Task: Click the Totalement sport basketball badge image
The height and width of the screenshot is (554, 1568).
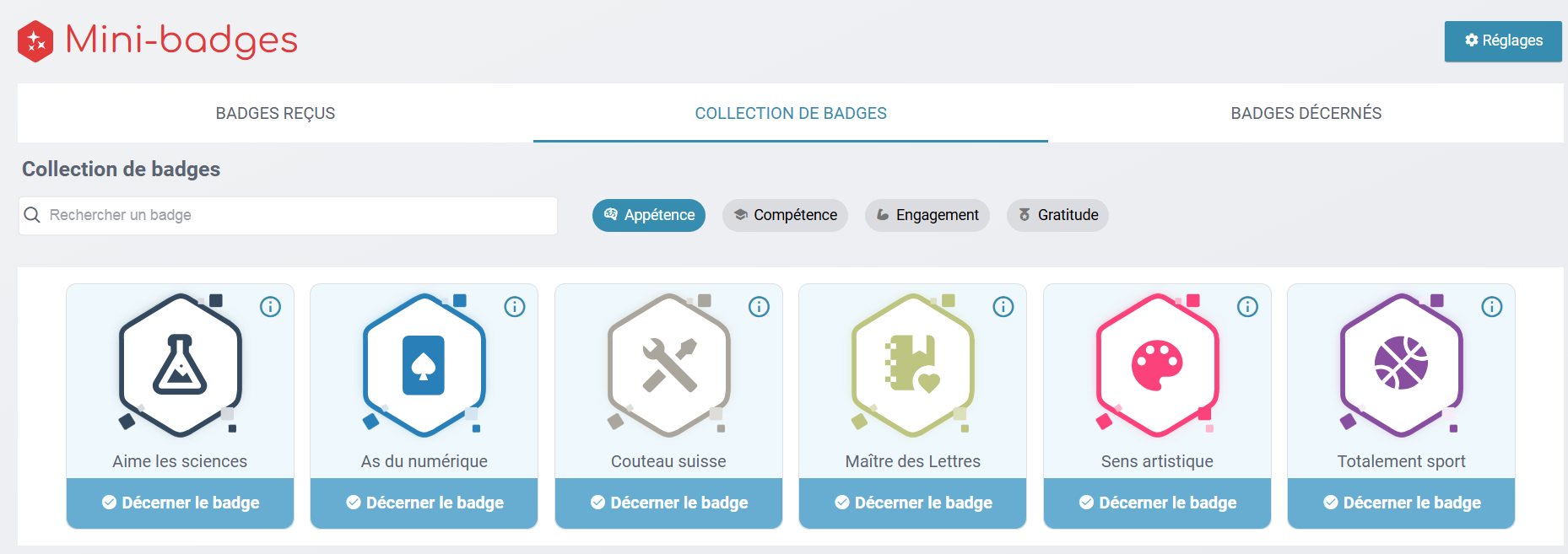Action: pos(1401,365)
